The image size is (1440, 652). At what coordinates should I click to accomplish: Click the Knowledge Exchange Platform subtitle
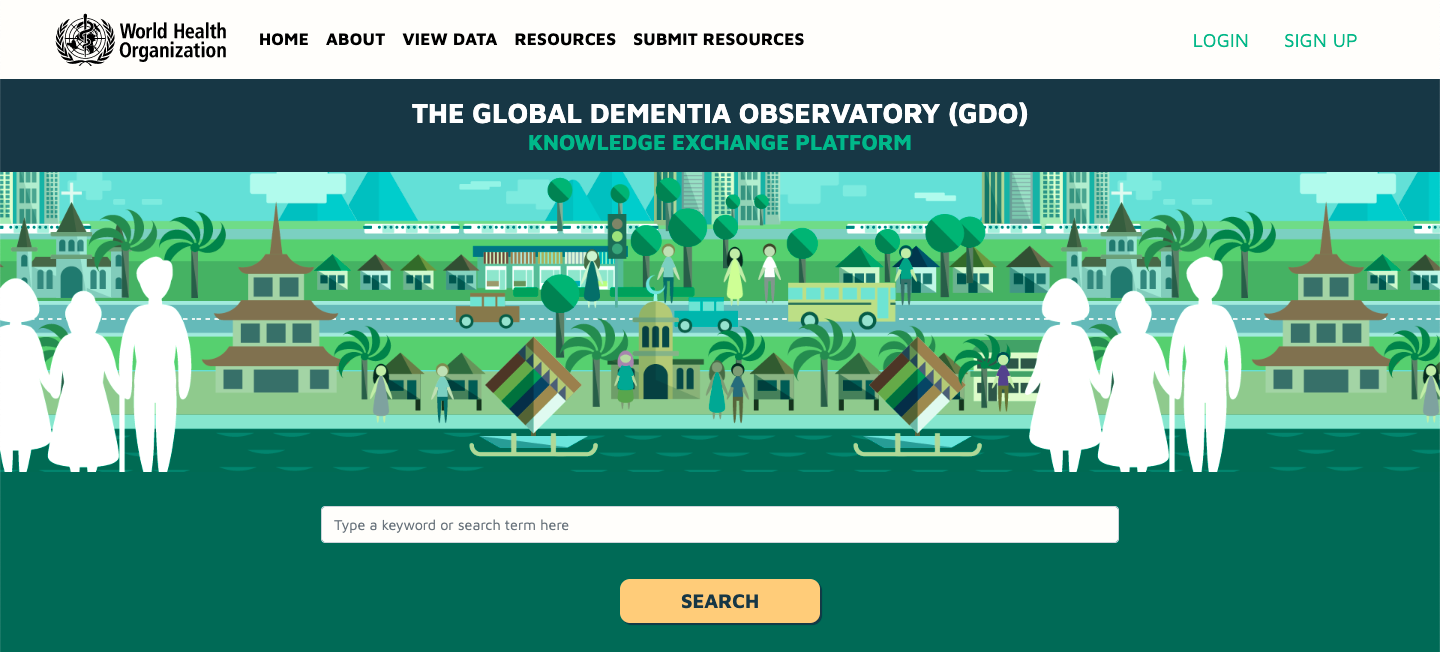coord(720,142)
